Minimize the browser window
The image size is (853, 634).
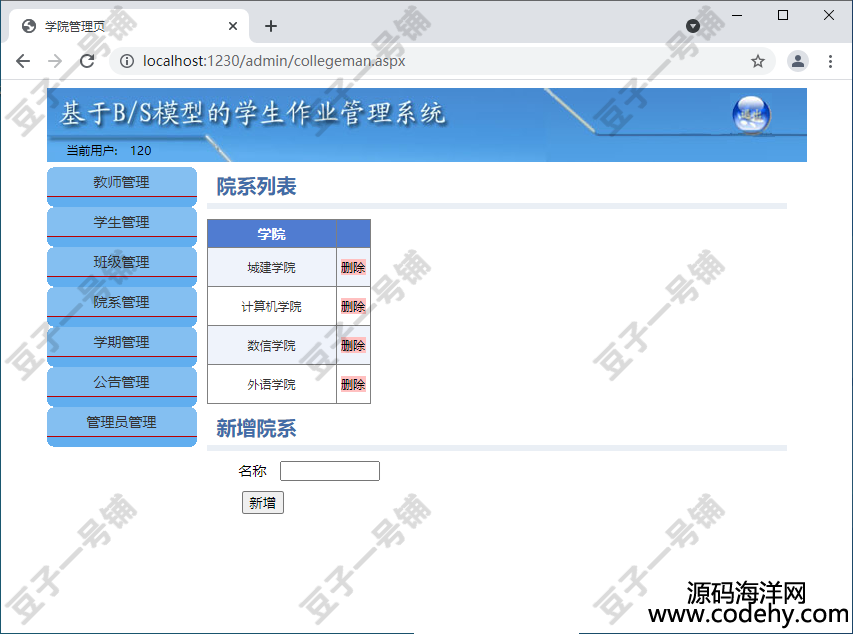pos(737,15)
